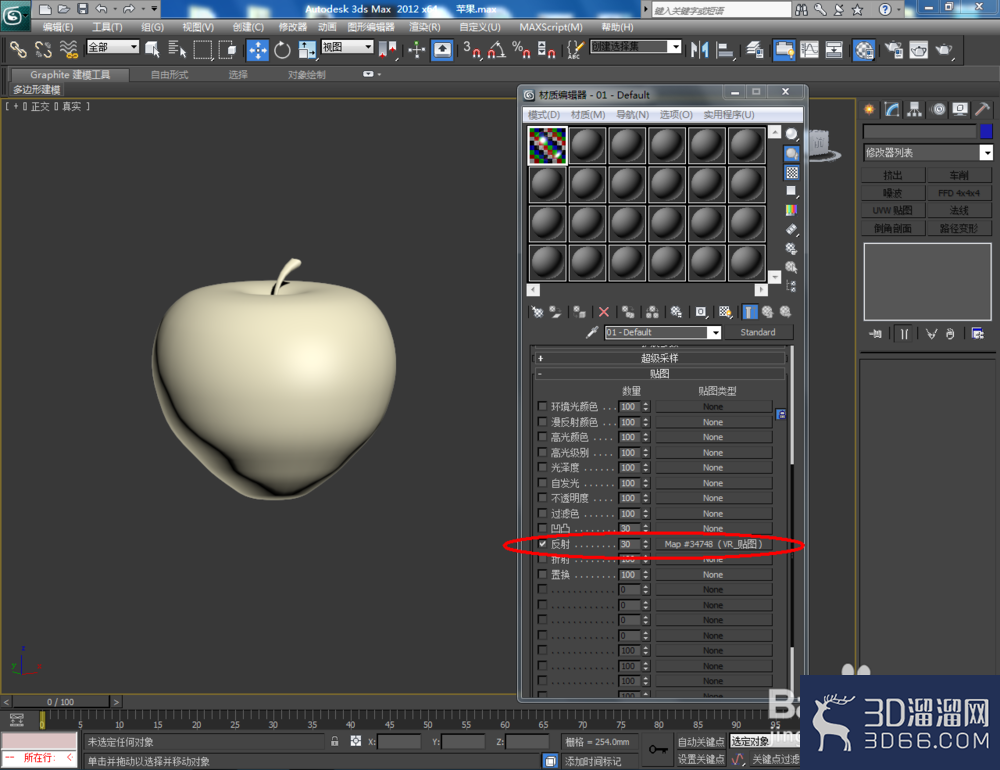Switch to the 自由形式 ribbon tab
1000x770 pixels.
coord(170,75)
